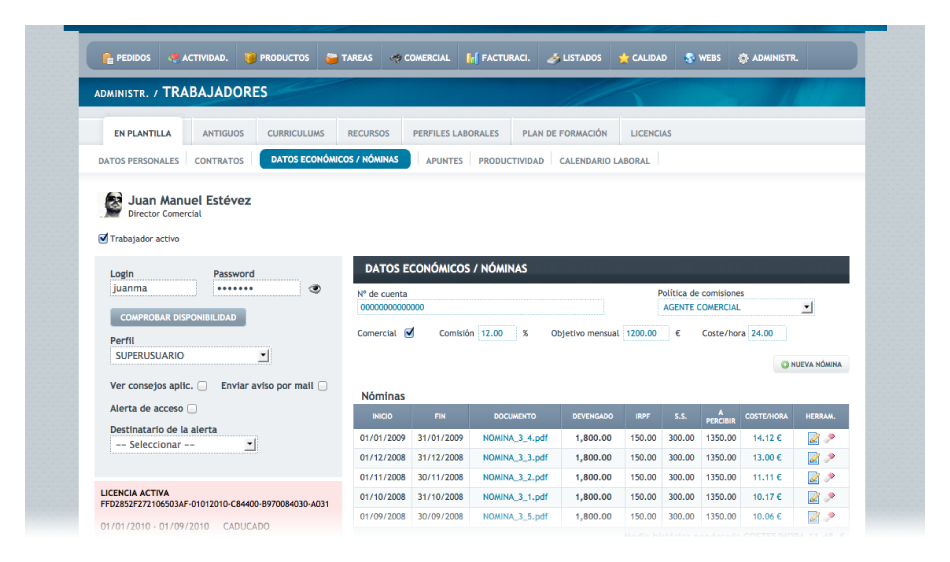Open the Perfil SUPERUSUARIO dropdown
This screenshot has height=562, width=950.
(x=190, y=355)
